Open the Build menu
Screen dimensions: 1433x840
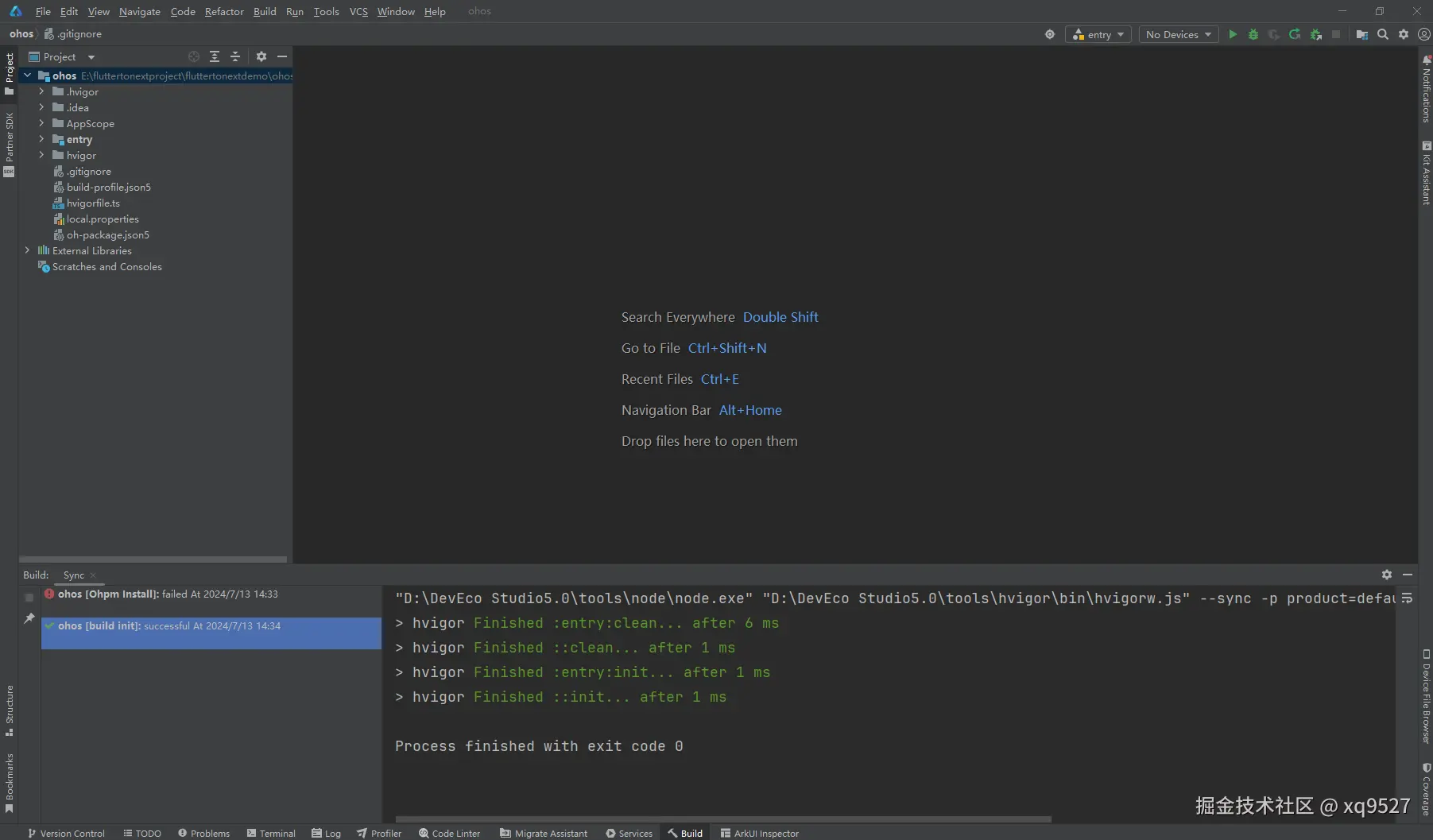pyautogui.click(x=265, y=11)
